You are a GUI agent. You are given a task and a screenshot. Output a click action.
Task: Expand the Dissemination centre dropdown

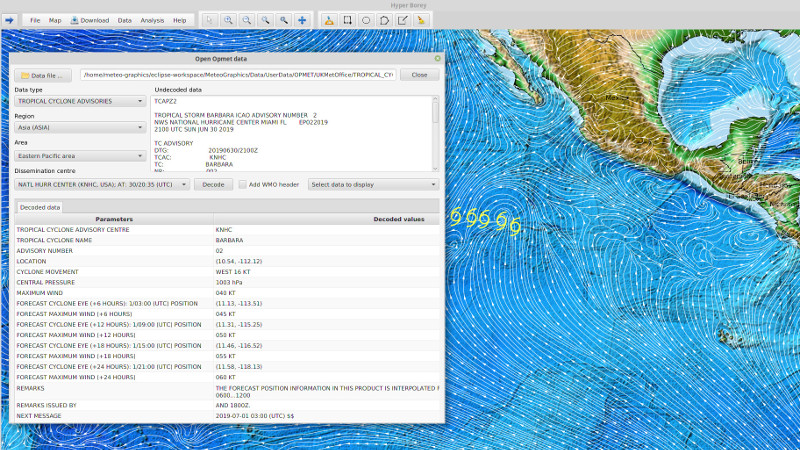(x=102, y=185)
